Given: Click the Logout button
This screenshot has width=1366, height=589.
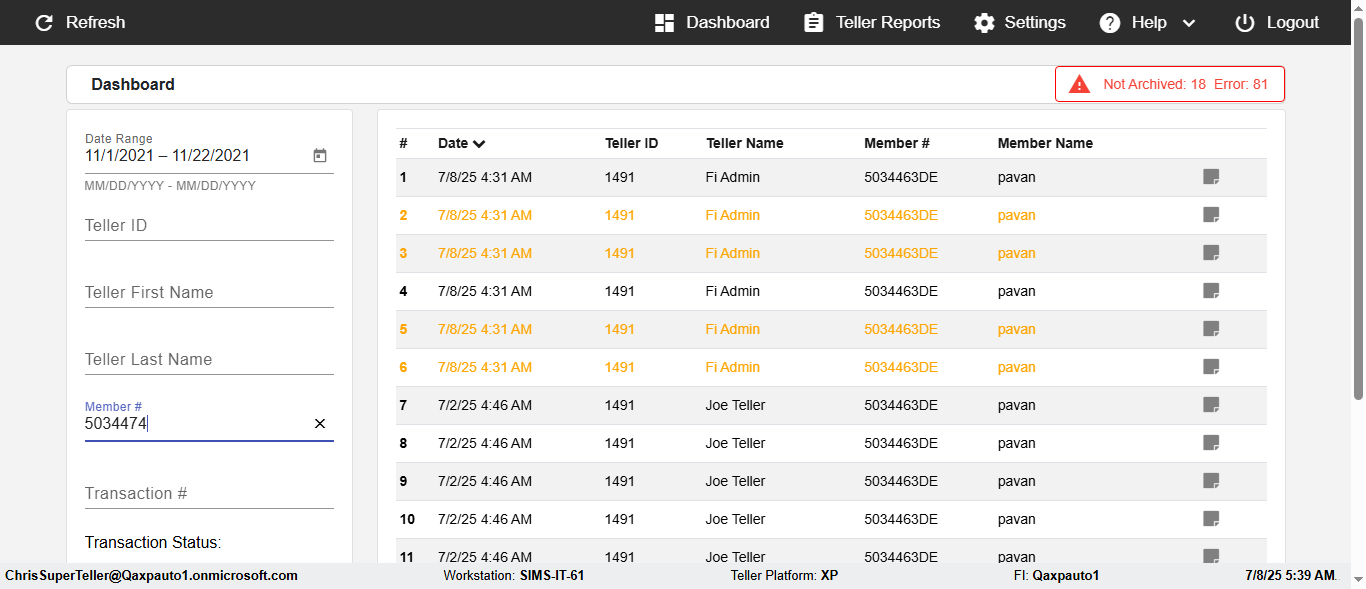Looking at the screenshot, I should pyautogui.click(x=1277, y=23).
